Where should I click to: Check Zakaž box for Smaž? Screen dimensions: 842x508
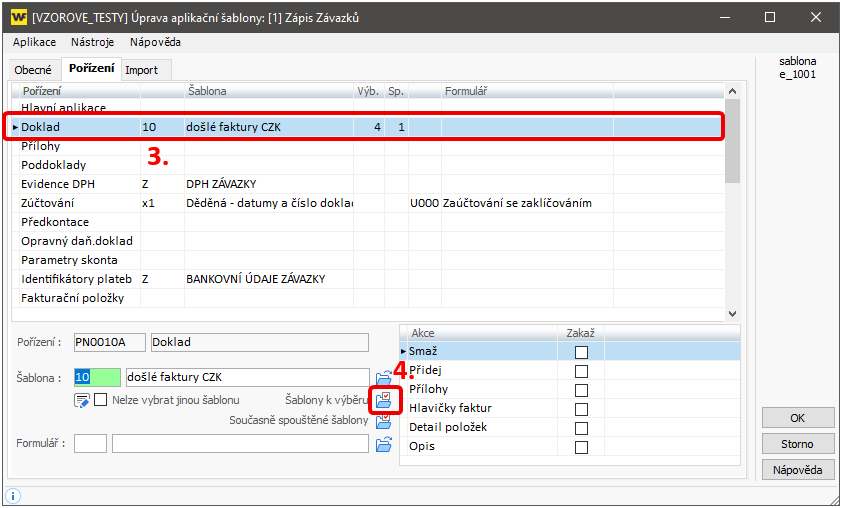click(581, 352)
